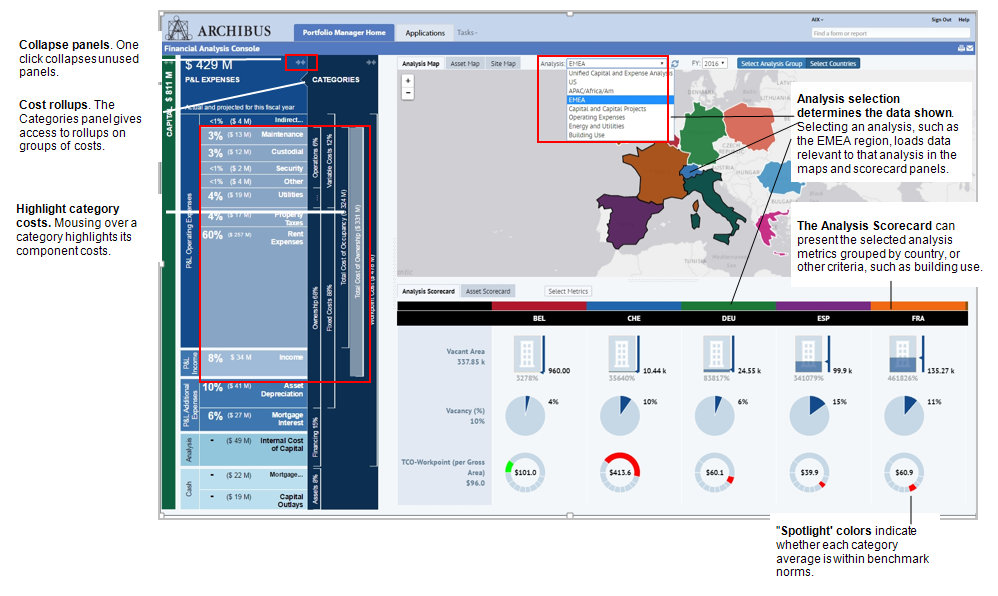Click the print icon in the top-right corner
The height and width of the screenshot is (596, 998).
pyautogui.click(x=961, y=48)
